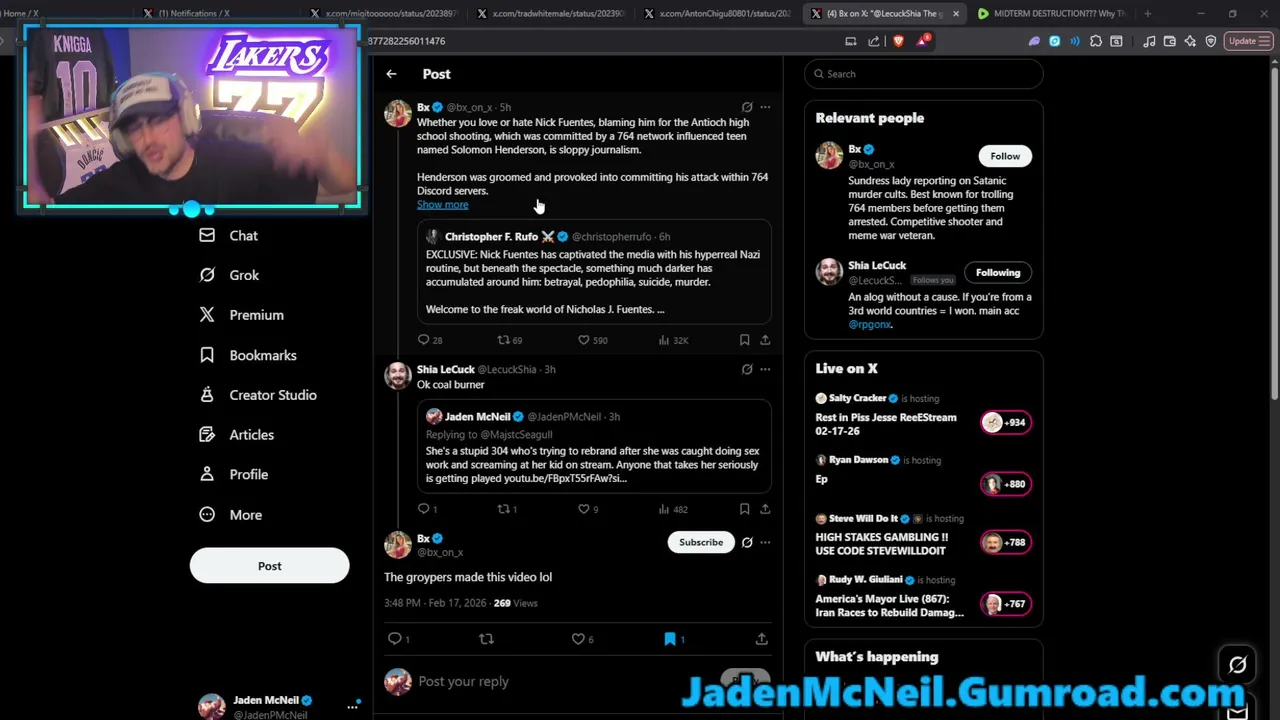Screen dimensions: 1280x720
Task: Toggle the blue bookmark on main post
Action: [670, 638]
